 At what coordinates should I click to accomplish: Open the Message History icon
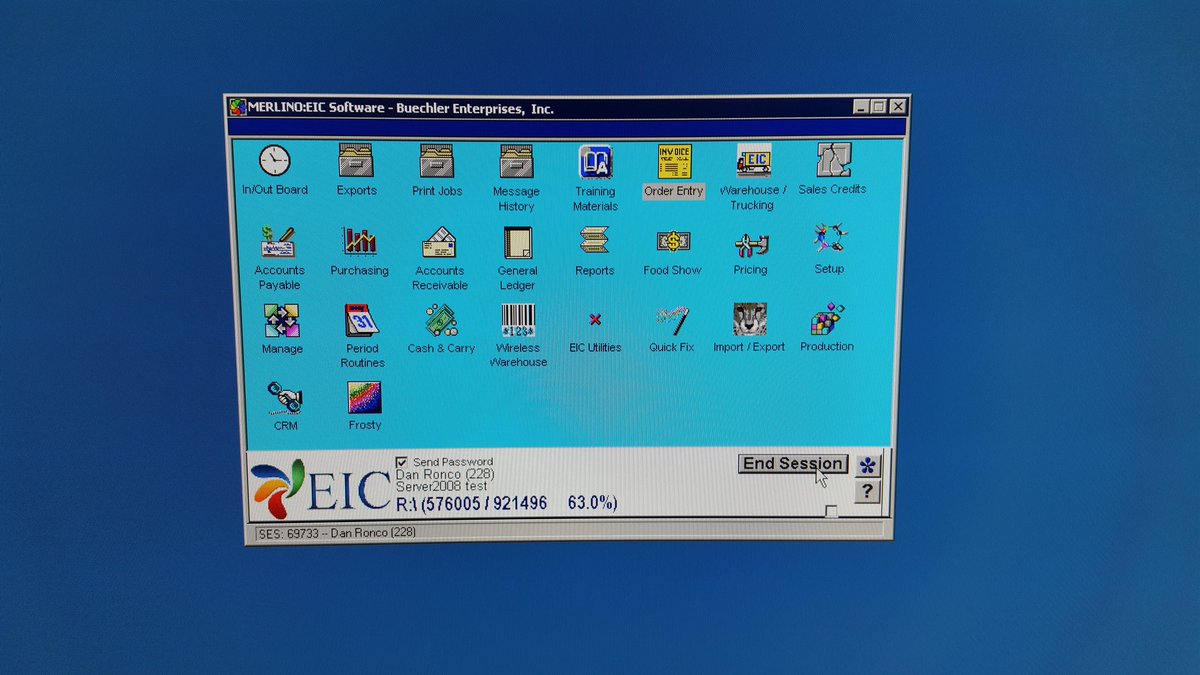coord(516,161)
